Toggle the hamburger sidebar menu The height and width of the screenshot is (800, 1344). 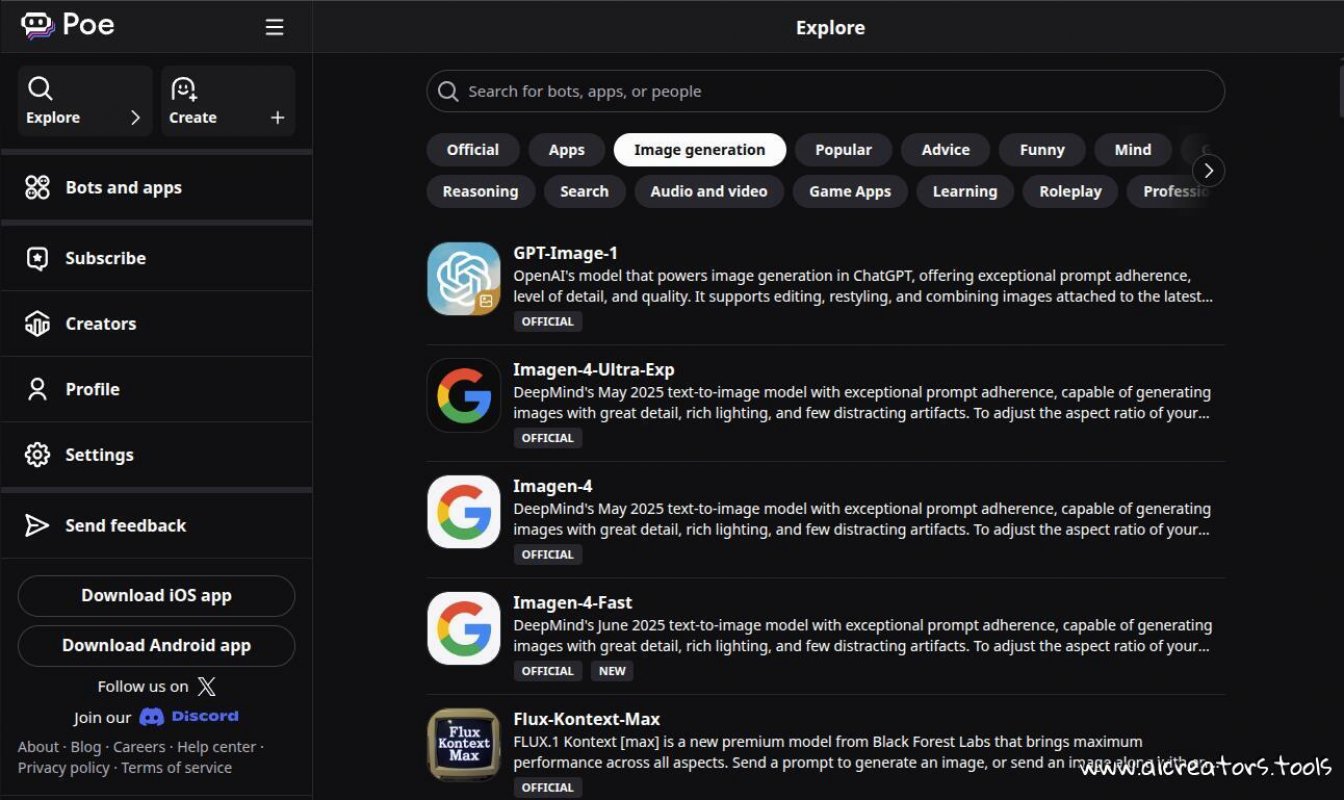(274, 27)
